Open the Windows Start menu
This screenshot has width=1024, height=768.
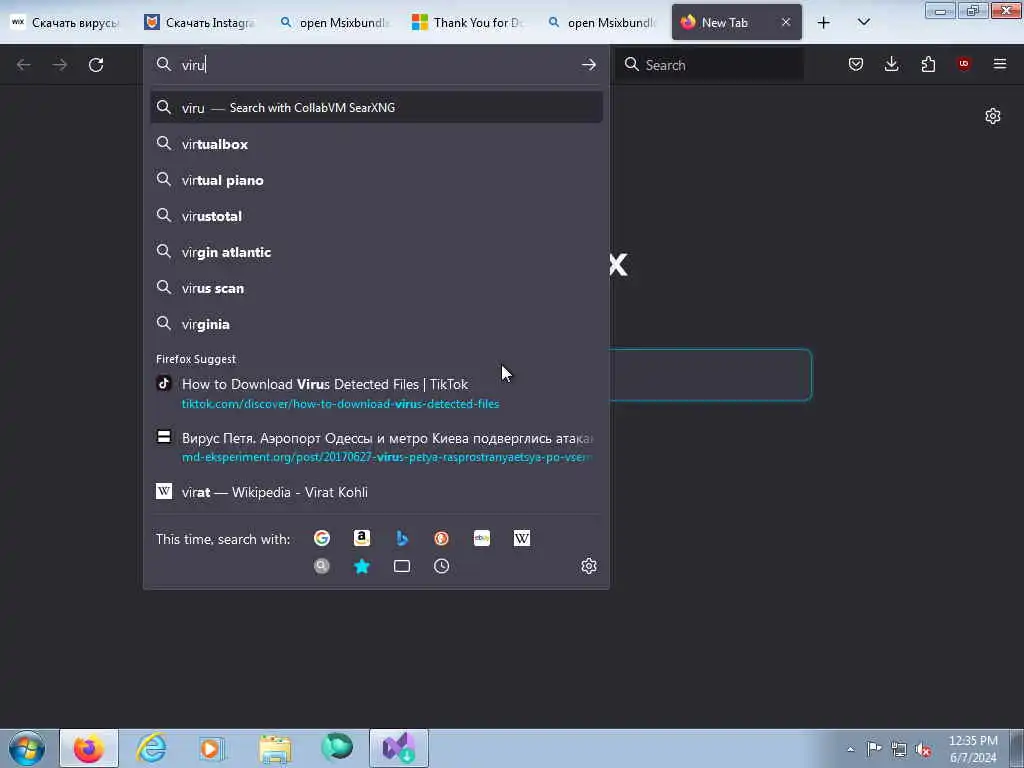point(27,748)
